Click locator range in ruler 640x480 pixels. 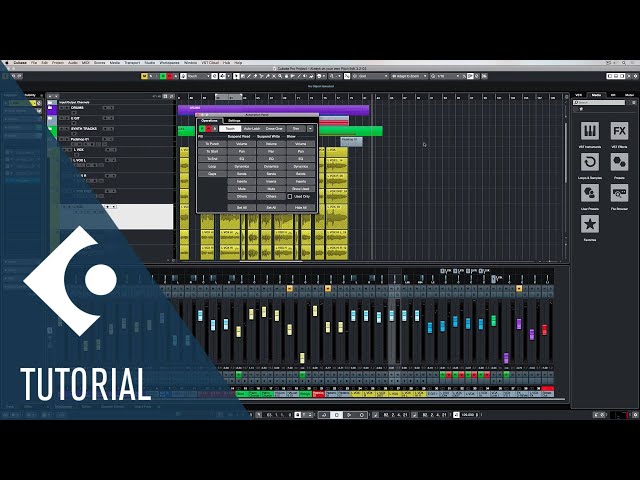[229, 98]
